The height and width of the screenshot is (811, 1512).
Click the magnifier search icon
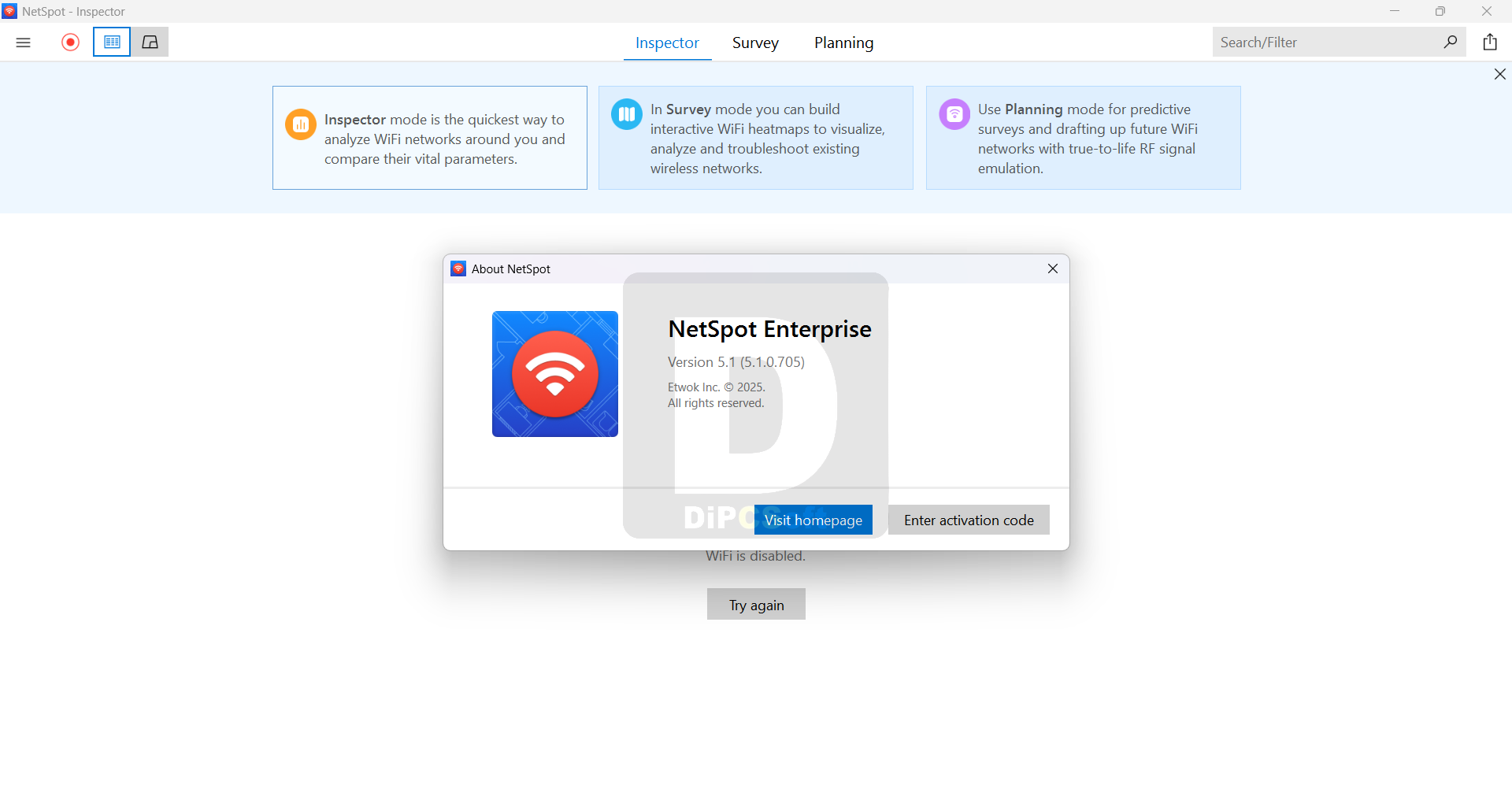(1451, 43)
